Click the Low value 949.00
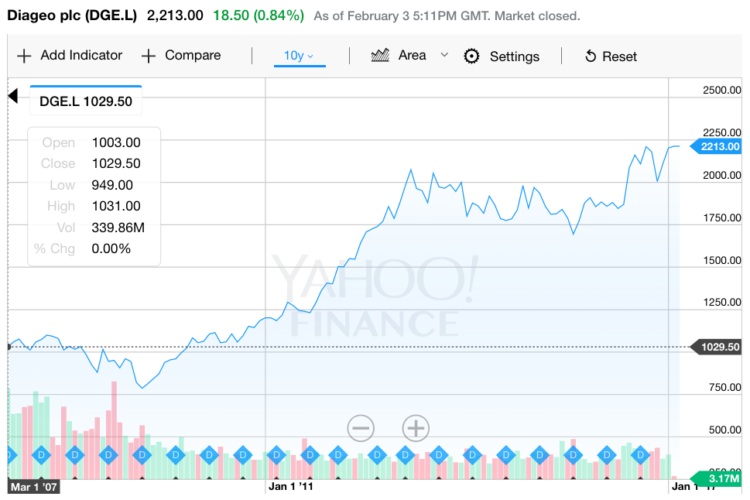 [112, 185]
